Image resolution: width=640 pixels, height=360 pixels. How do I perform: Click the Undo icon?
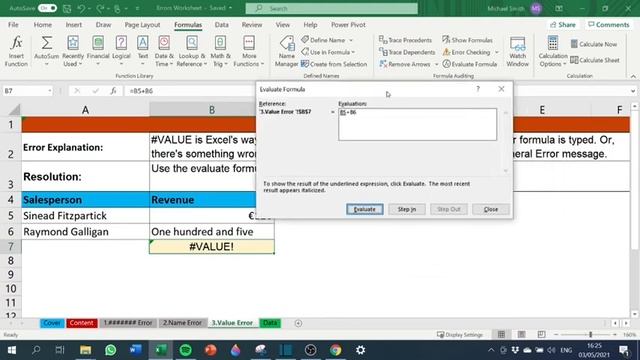pyautogui.click(x=81, y=8)
